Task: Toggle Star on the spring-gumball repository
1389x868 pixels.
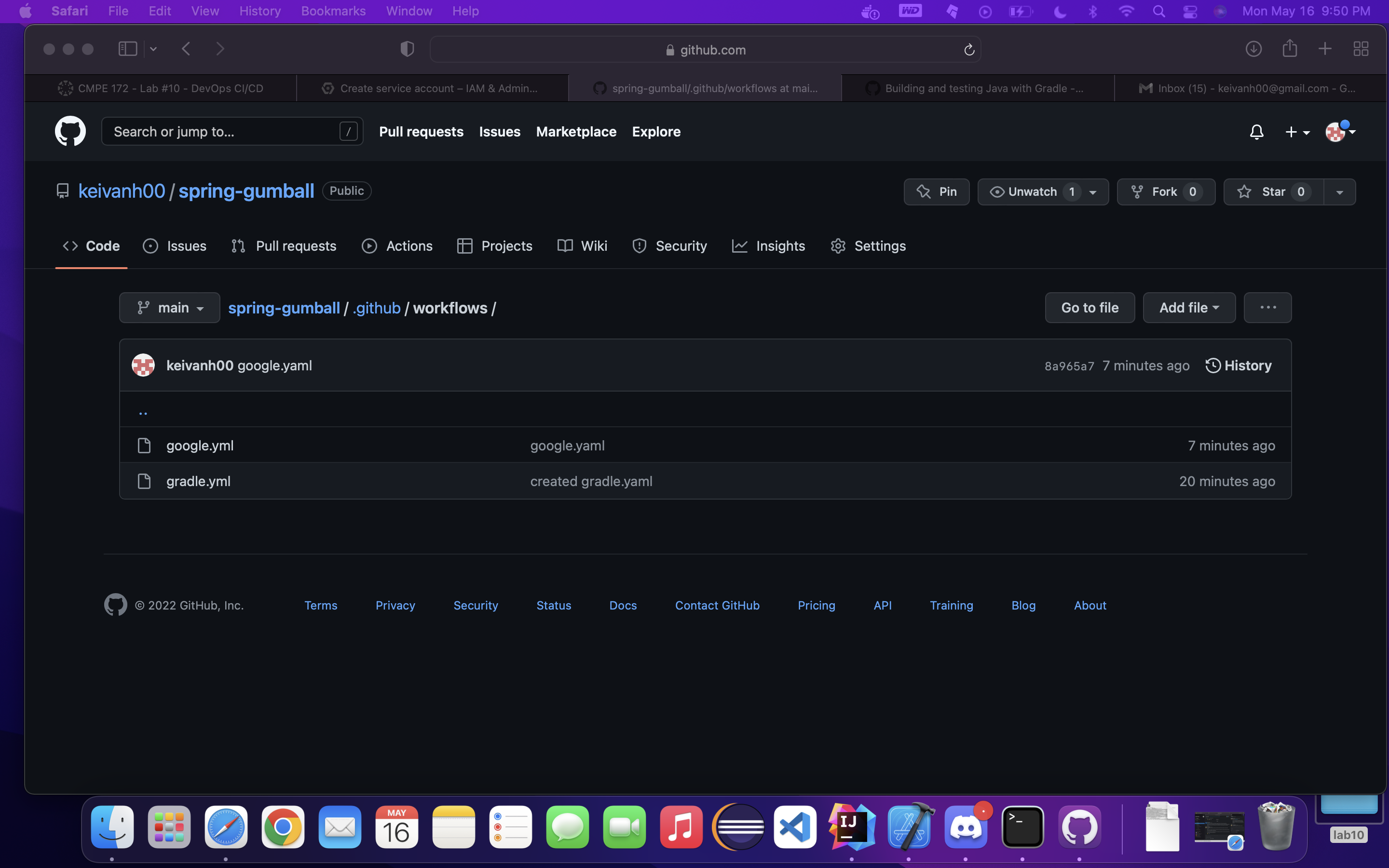Action: (1273, 192)
